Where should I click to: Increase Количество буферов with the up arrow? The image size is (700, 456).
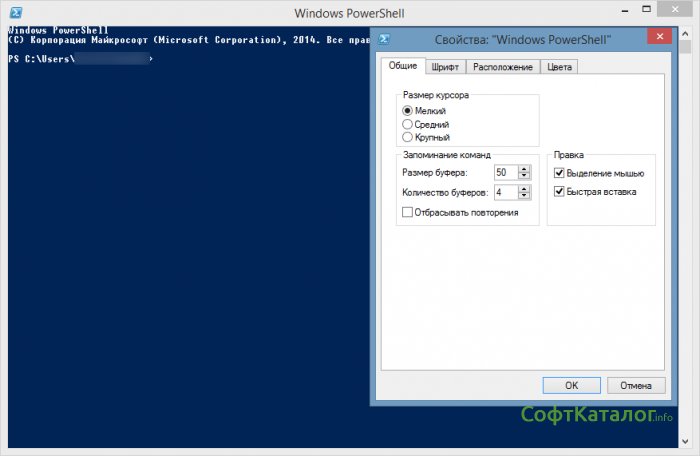pyautogui.click(x=525, y=188)
